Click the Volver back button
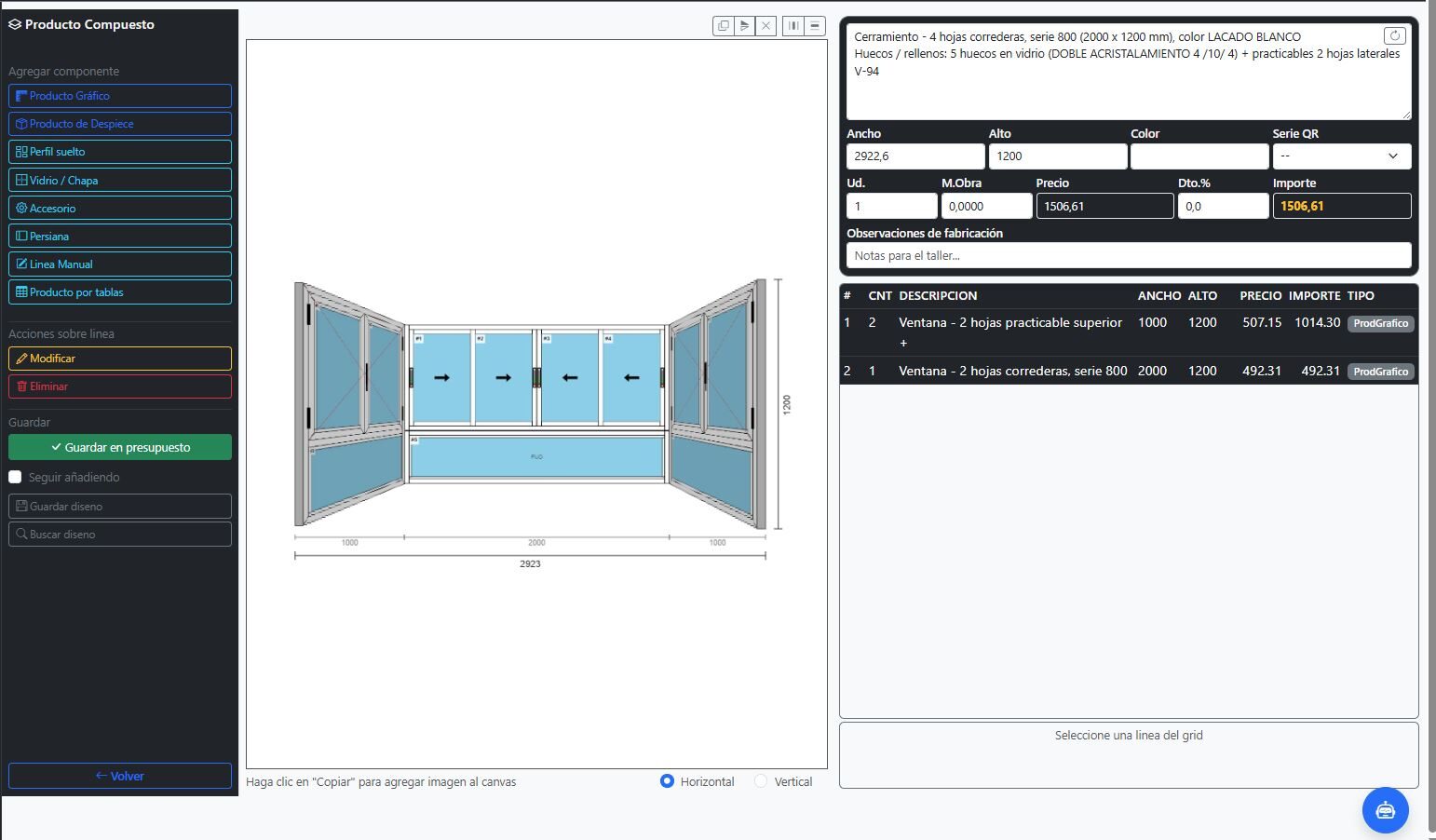The height and width of the screenshot is (840, 1436). pyautogui.click(x=120, y=776)
